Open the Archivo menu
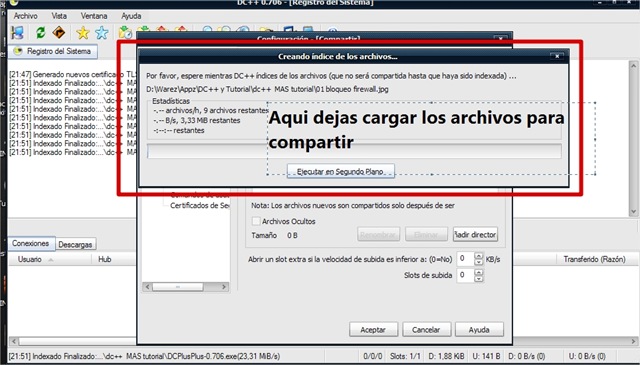 [25, 16]
